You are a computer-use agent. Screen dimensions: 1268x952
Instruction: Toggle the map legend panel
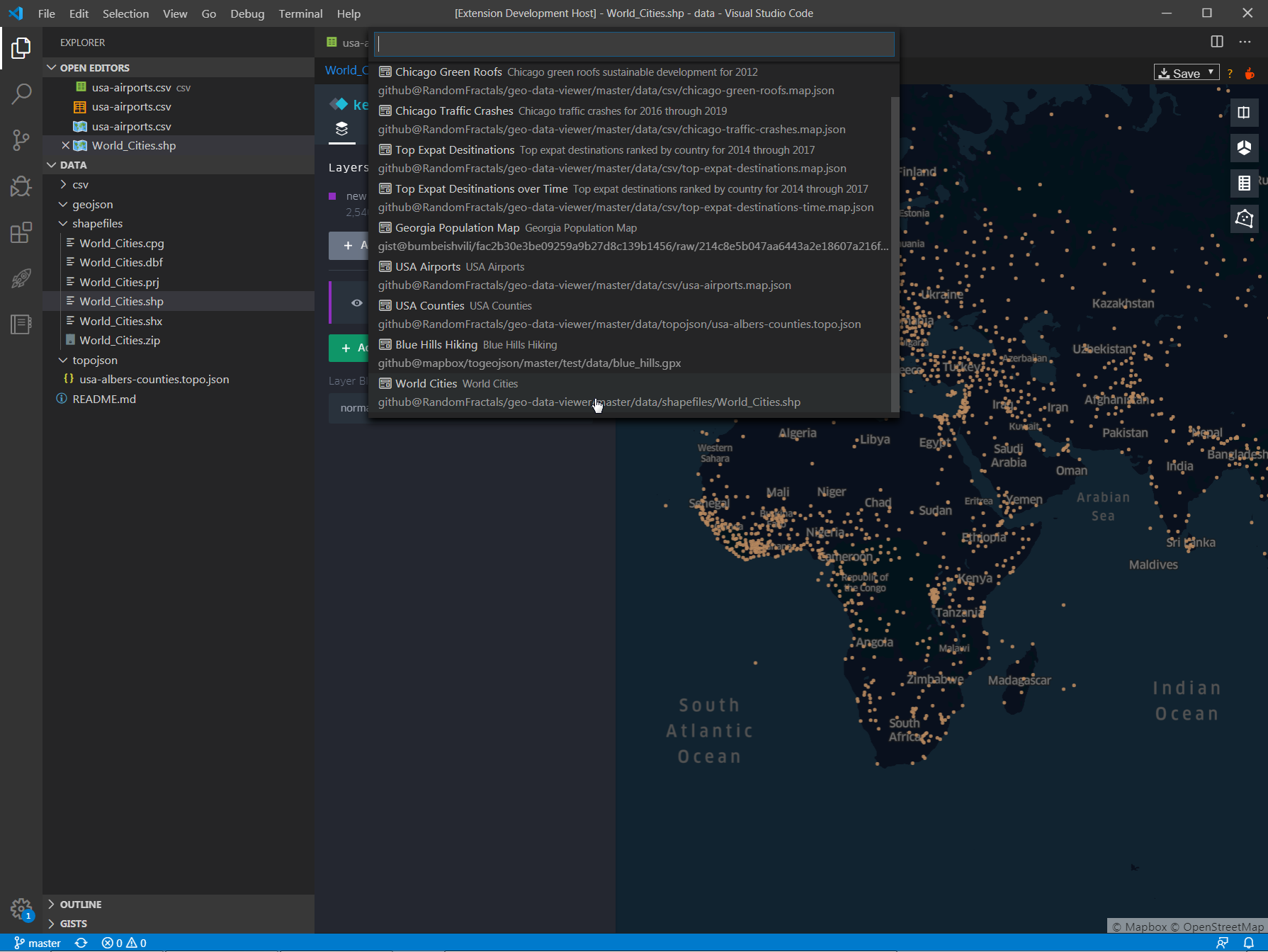pos(1244,183)
